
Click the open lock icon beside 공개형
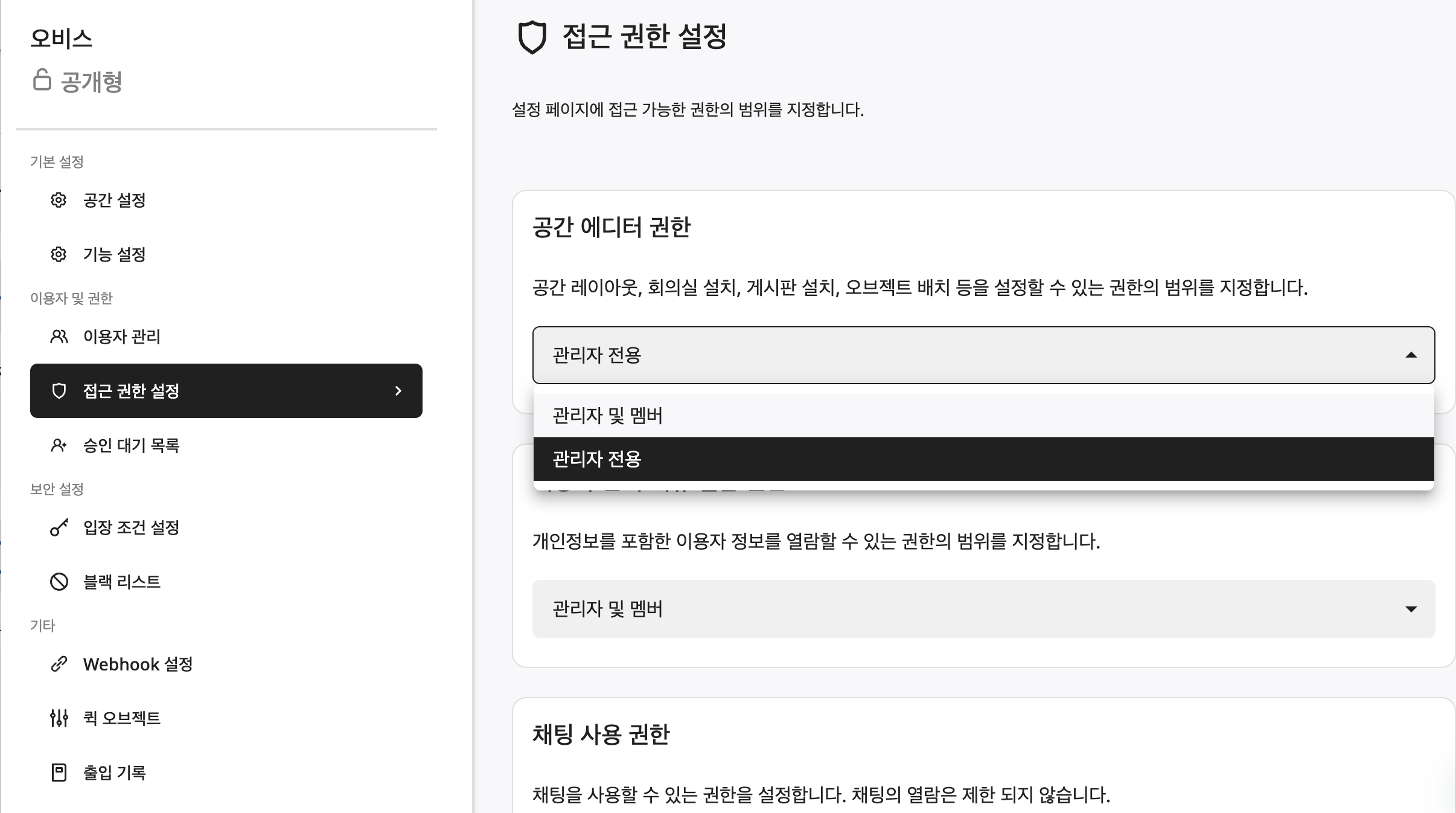pos(42,79)
